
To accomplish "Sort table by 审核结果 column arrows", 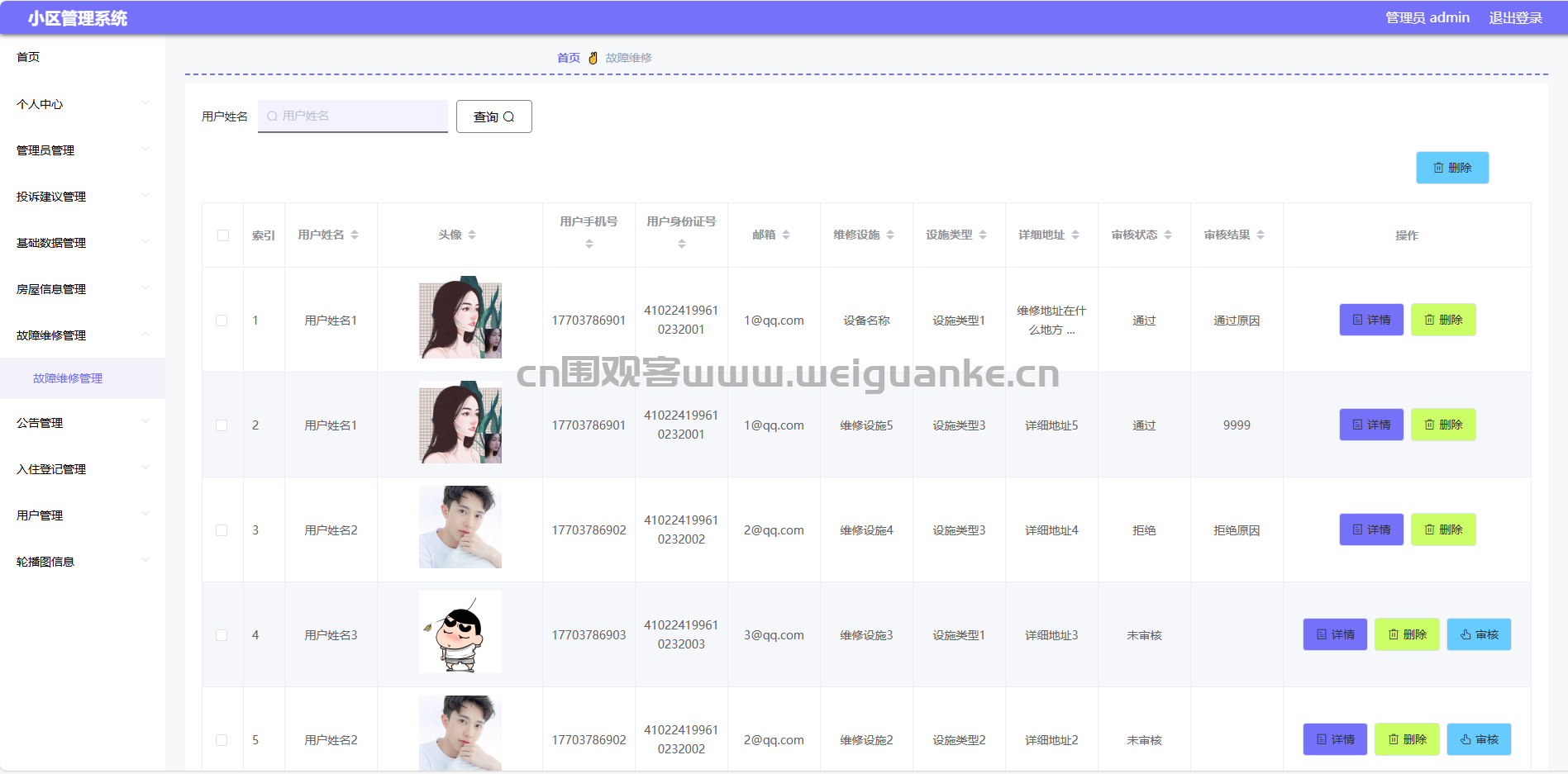I will (1261, 235).
